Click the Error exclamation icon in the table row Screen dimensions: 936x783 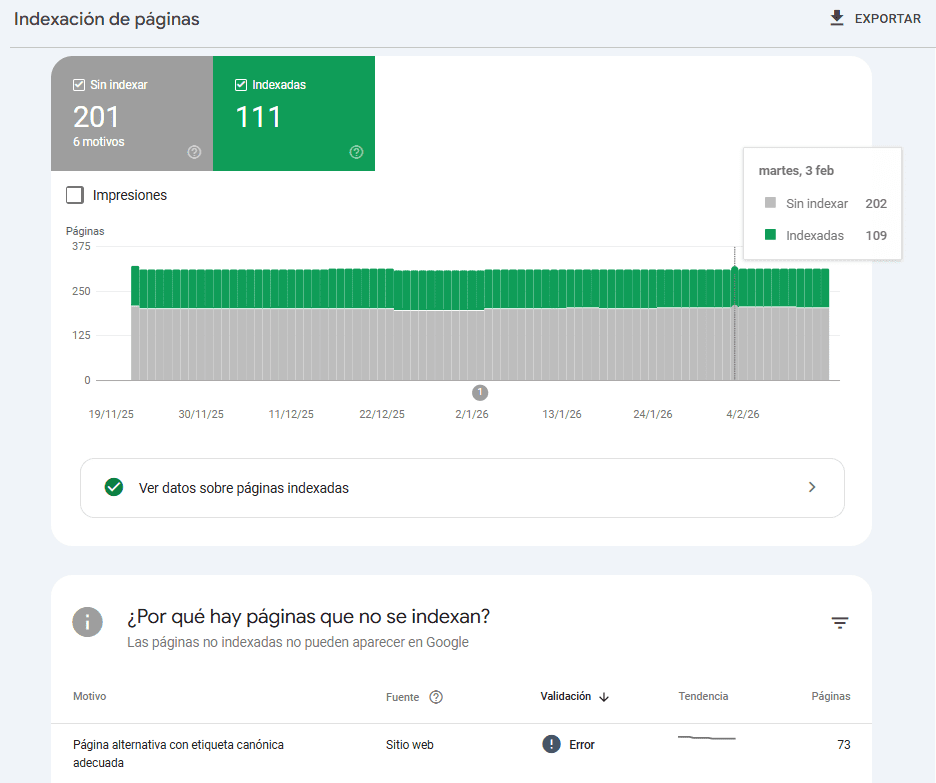551,744
